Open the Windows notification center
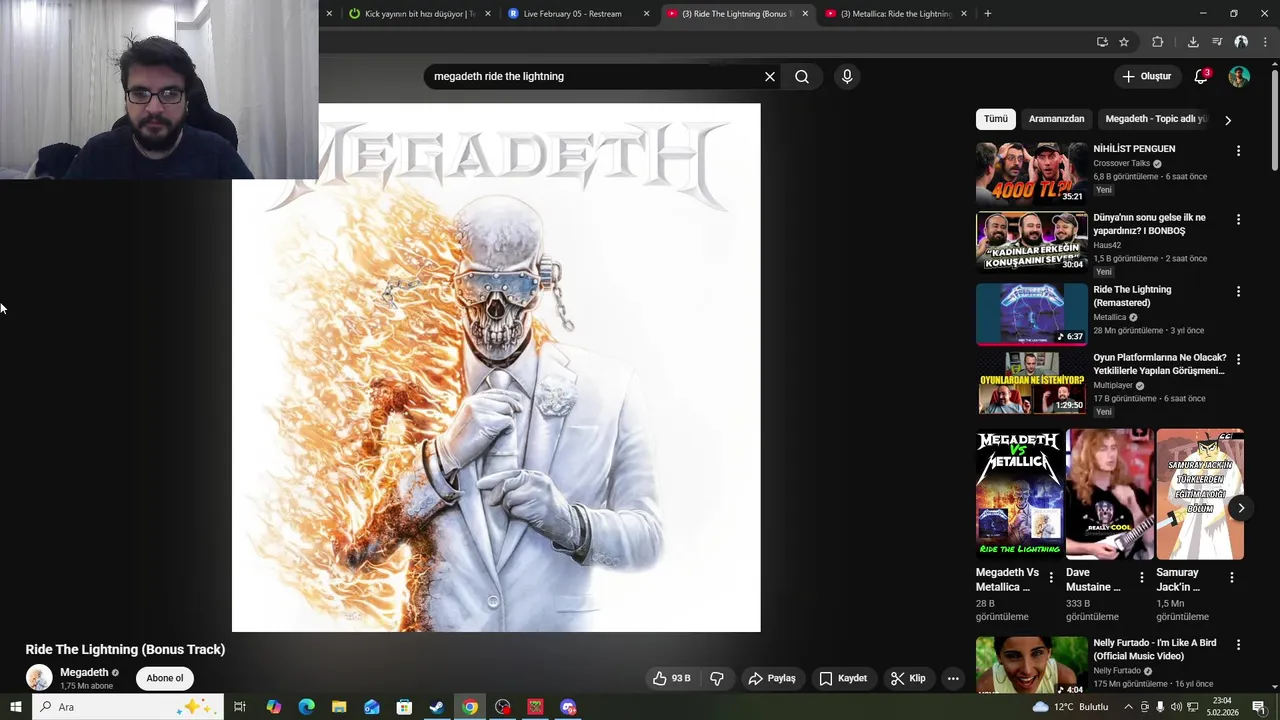This screenshot has height=720, width=1280. 1259,707
